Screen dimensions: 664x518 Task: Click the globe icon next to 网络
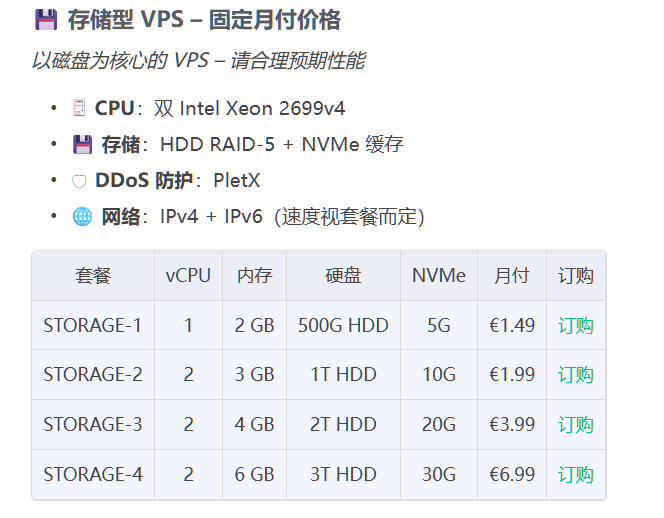[82, 217]
